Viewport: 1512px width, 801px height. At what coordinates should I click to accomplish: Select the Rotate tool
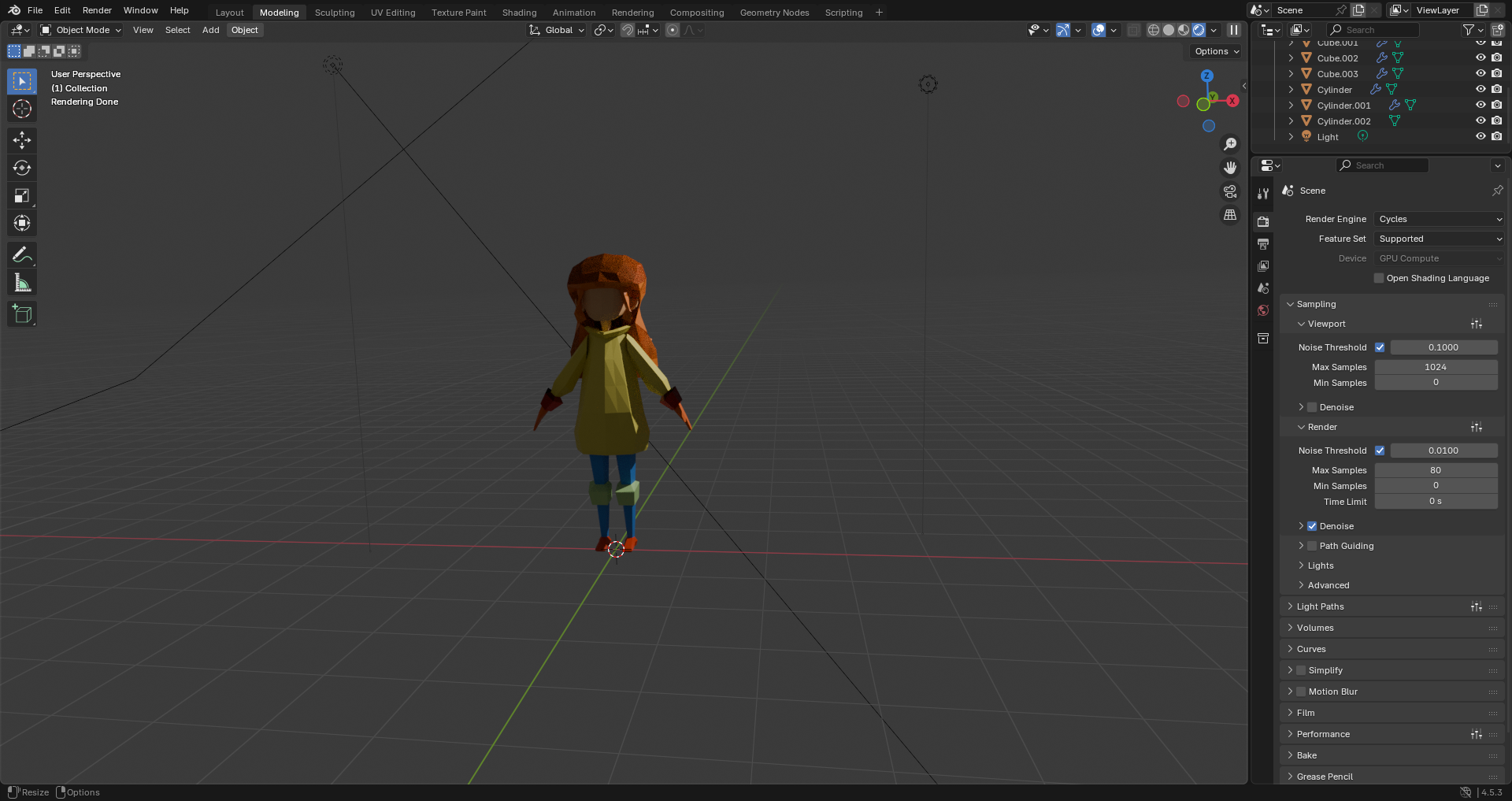point(22,168)
